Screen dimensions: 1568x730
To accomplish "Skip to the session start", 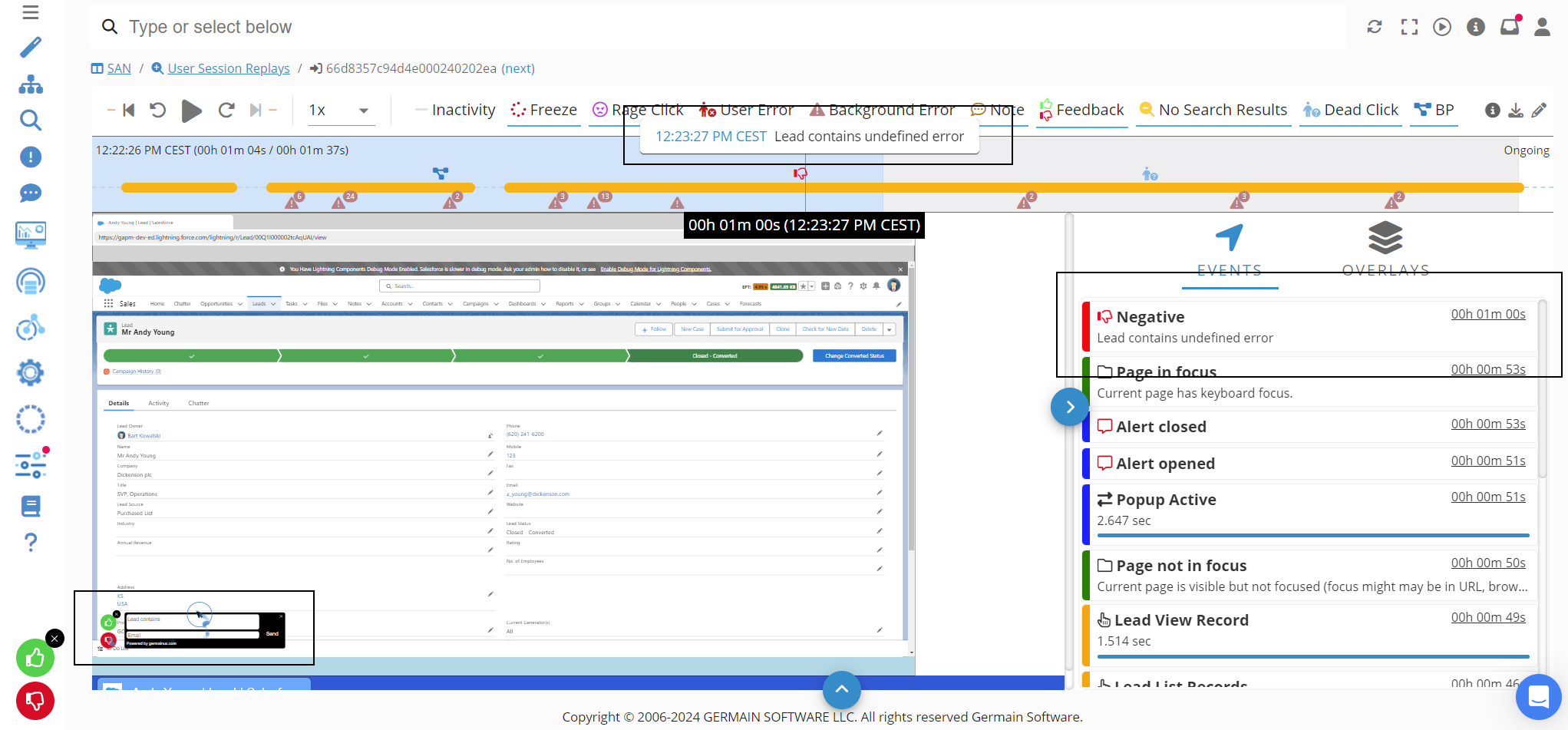I will click(129, 111).
